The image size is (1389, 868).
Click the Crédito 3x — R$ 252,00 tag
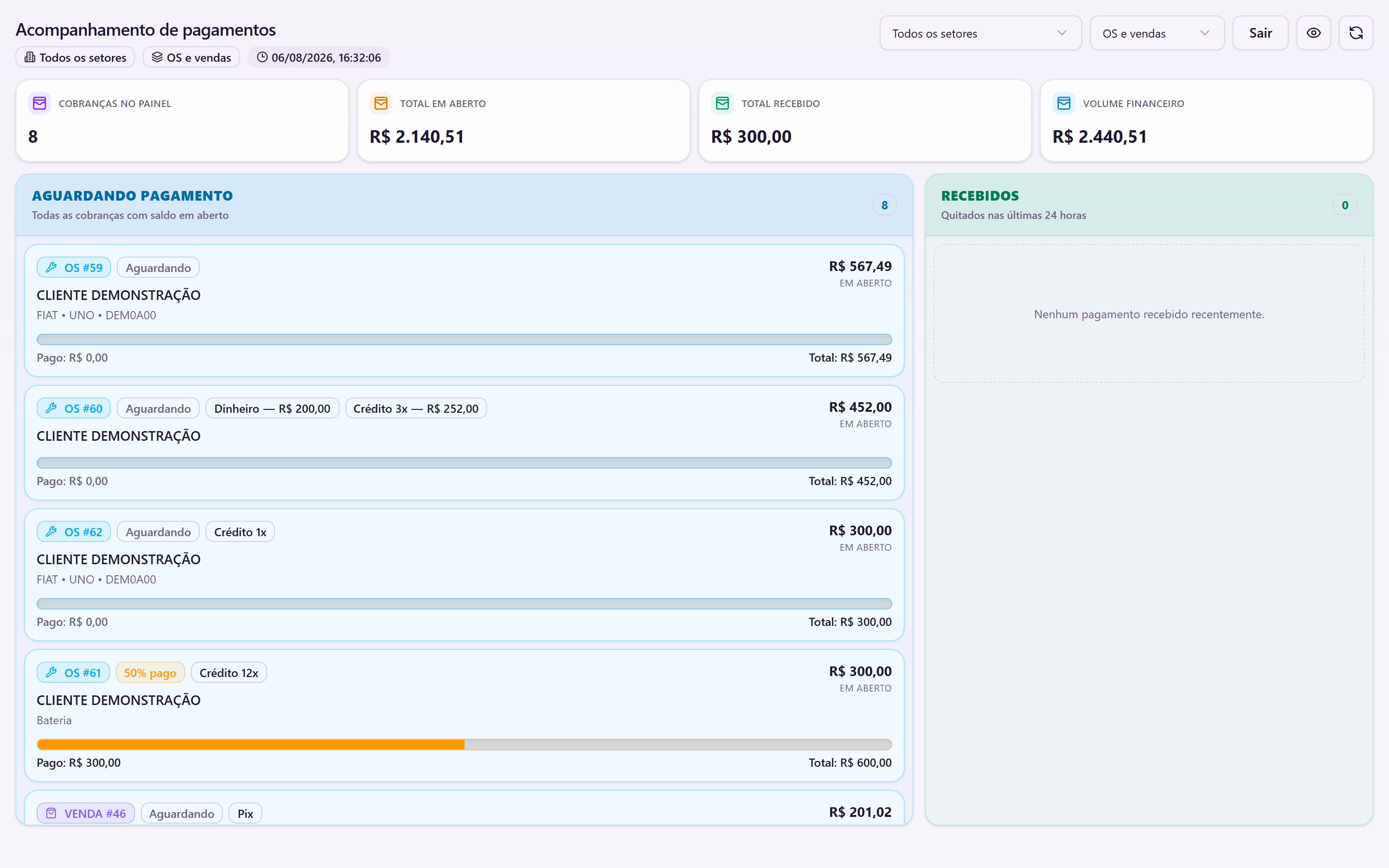tap(416, 408)
